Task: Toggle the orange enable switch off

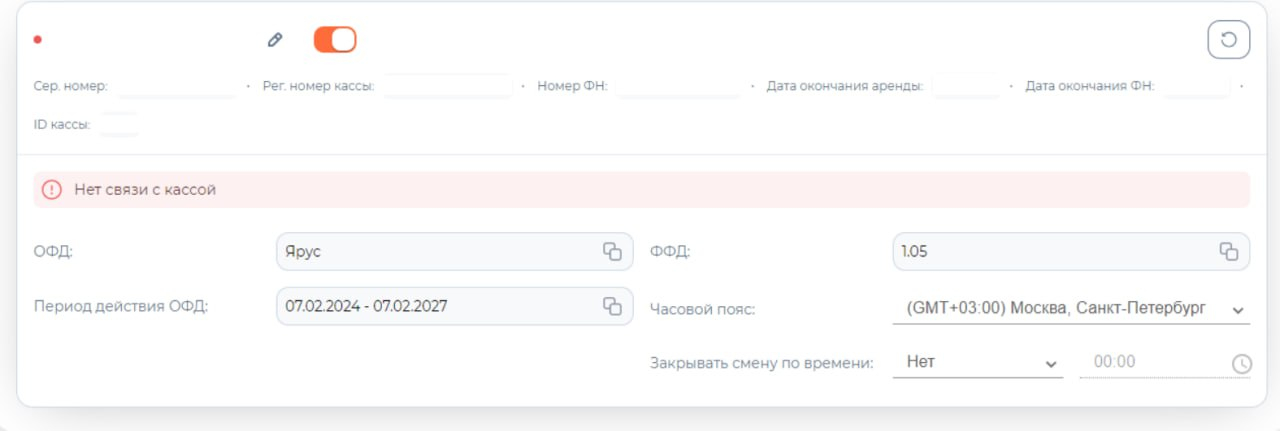Action: coord(335,40)
